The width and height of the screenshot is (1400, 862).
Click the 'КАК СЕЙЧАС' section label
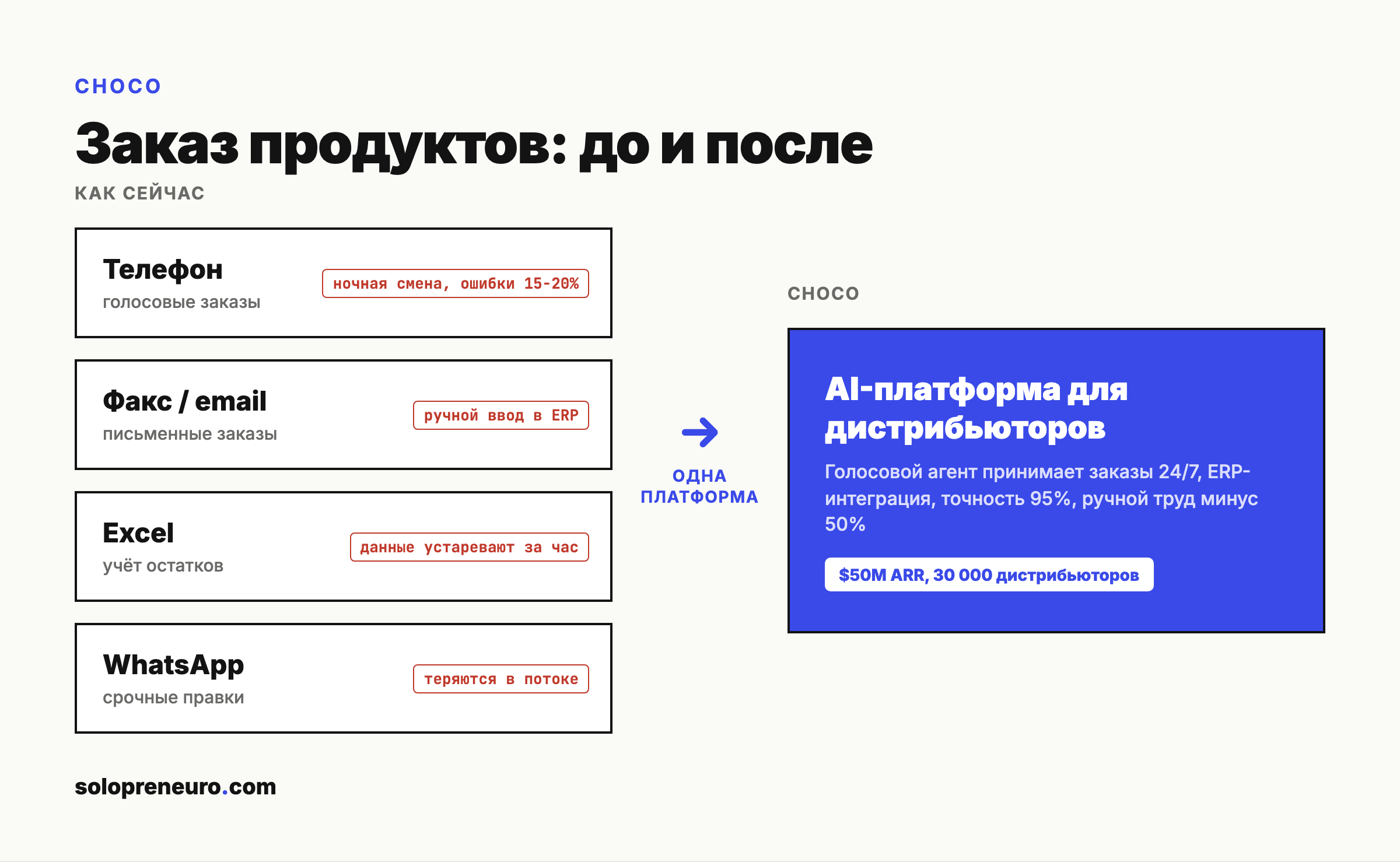point(139,193)
